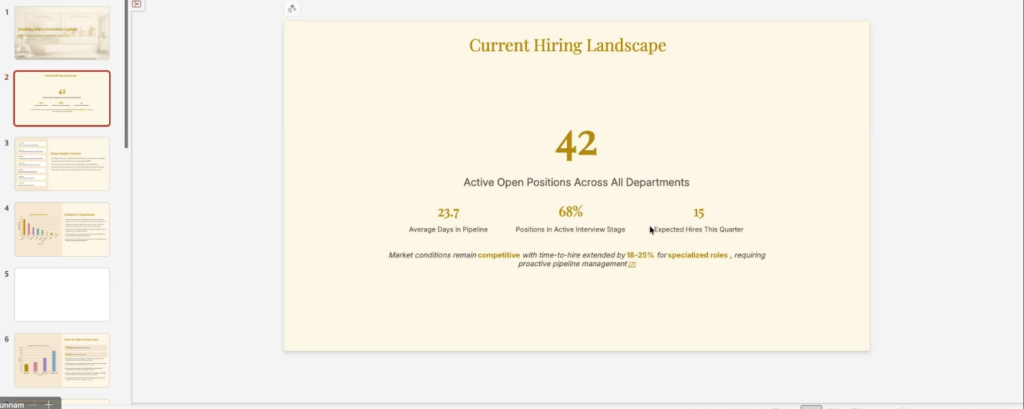Select the blank slide 5 thumbnail
This screenshot has height=409, width=1024.
click(x=62, y=294)
